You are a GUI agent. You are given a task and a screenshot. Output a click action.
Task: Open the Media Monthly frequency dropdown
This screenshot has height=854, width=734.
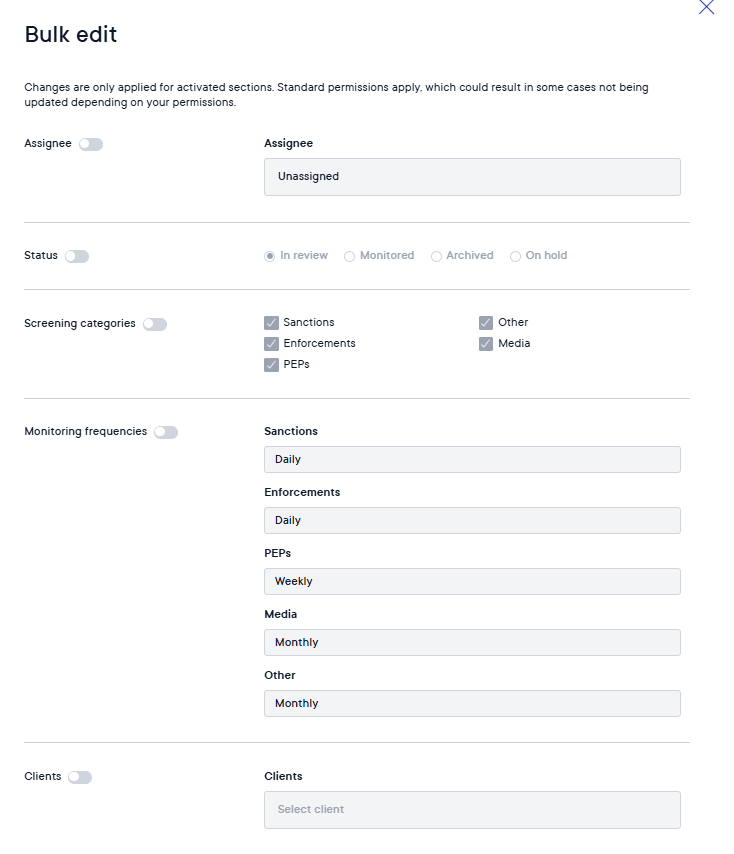[472, 643]
